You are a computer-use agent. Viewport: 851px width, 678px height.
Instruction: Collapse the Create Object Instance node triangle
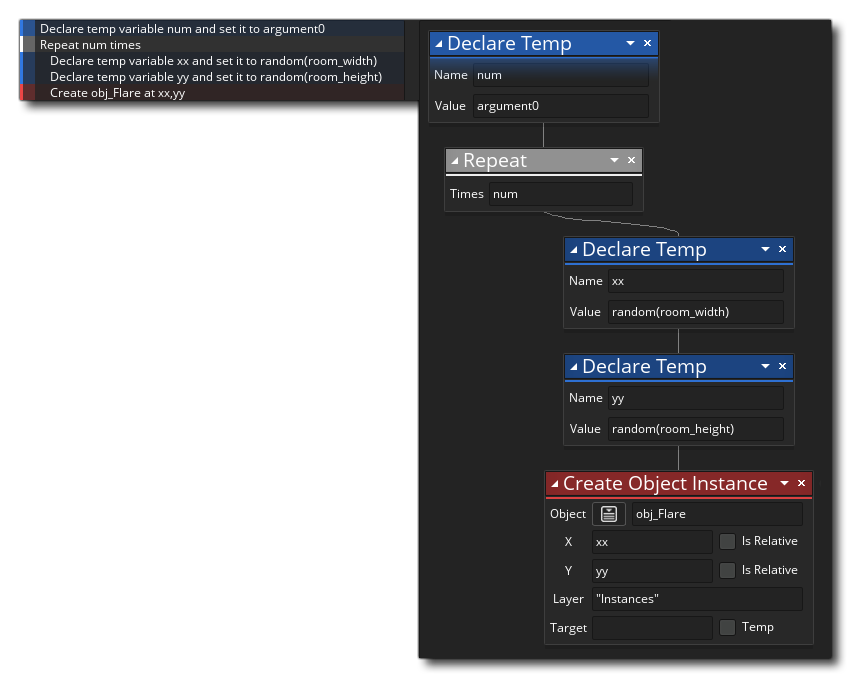tap(554, 484)
